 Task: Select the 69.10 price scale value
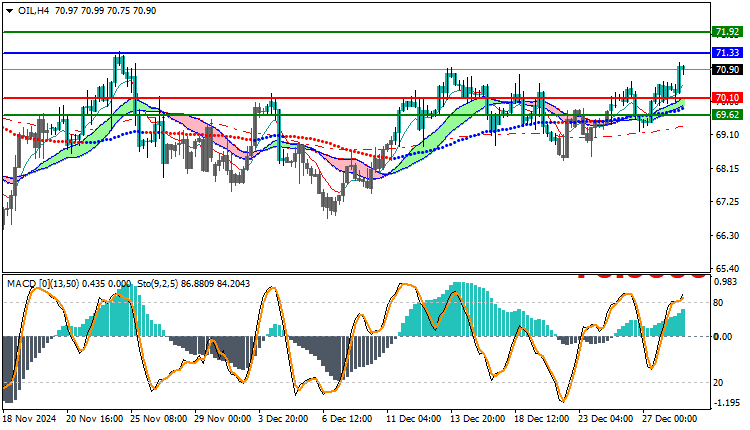coord(727,135)
